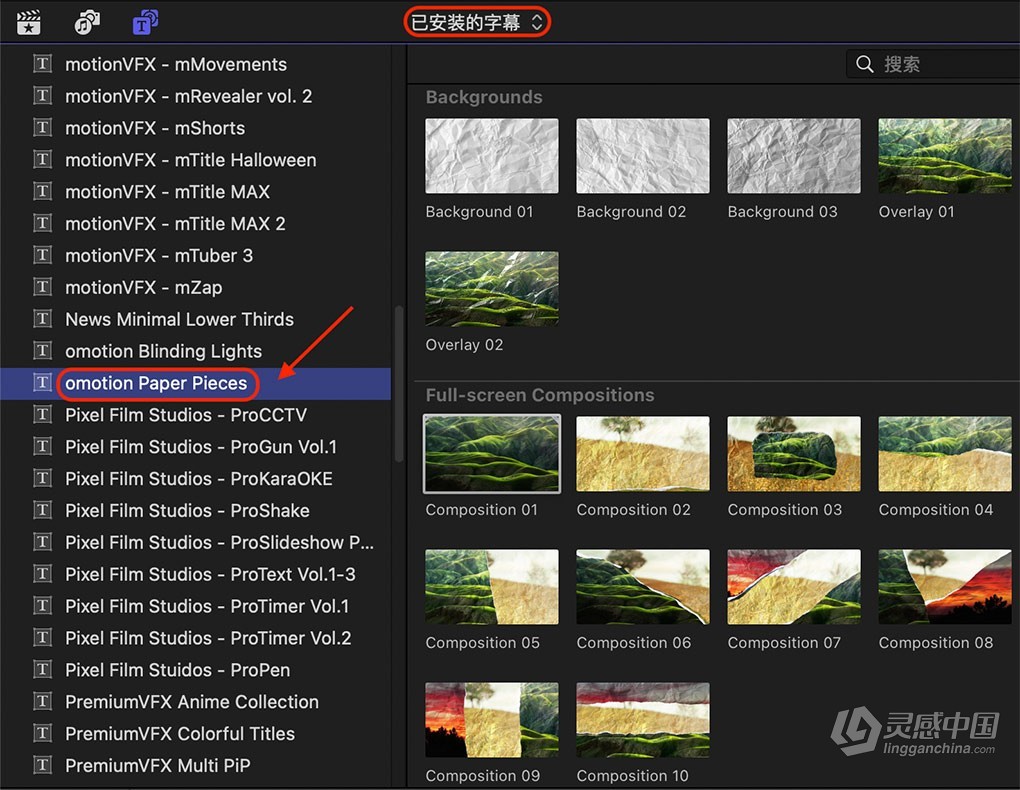Select Composition 09 thumbnail

click(492, 720)
